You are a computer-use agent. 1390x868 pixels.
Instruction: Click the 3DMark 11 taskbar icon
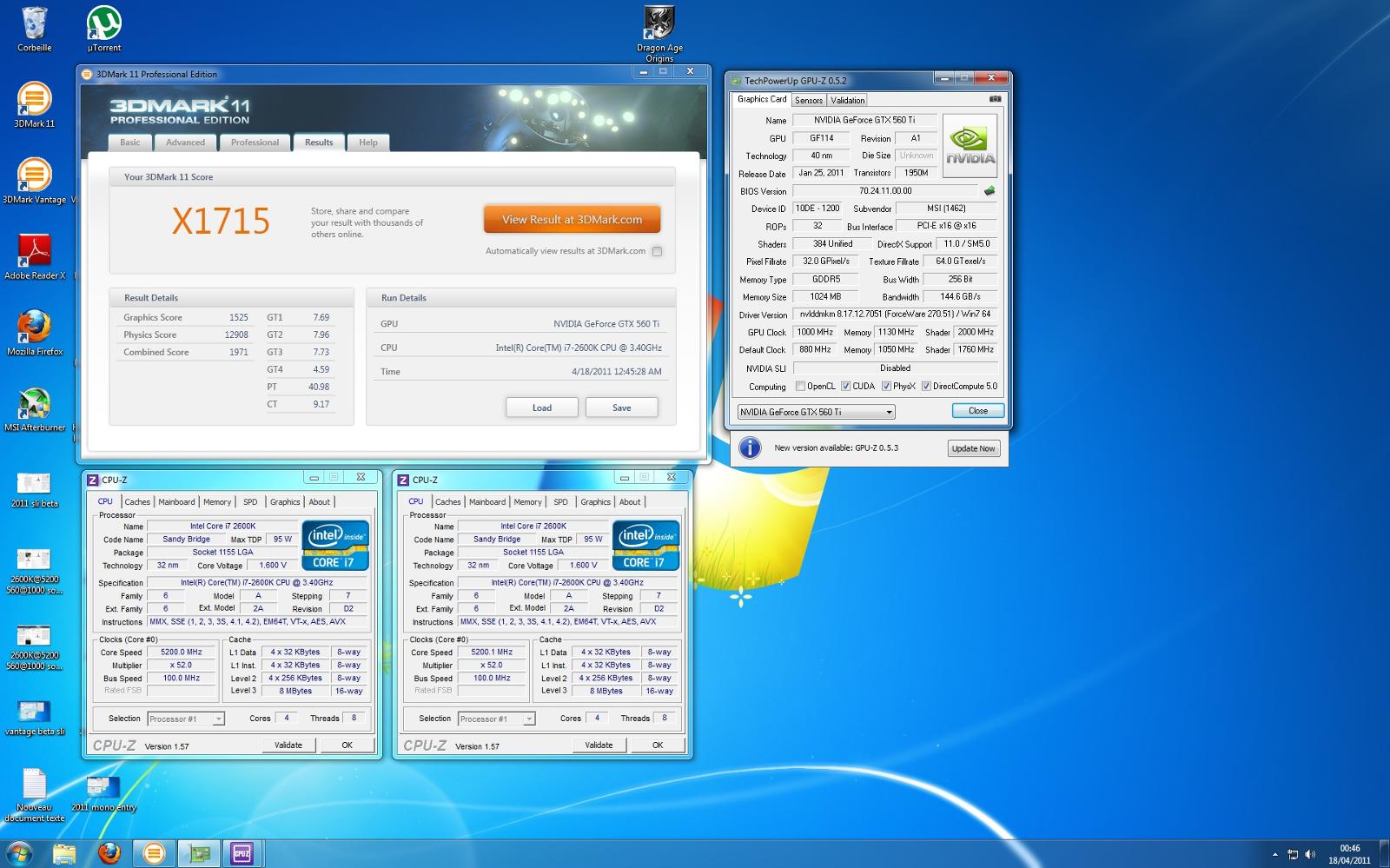click(x=154, y=853)
